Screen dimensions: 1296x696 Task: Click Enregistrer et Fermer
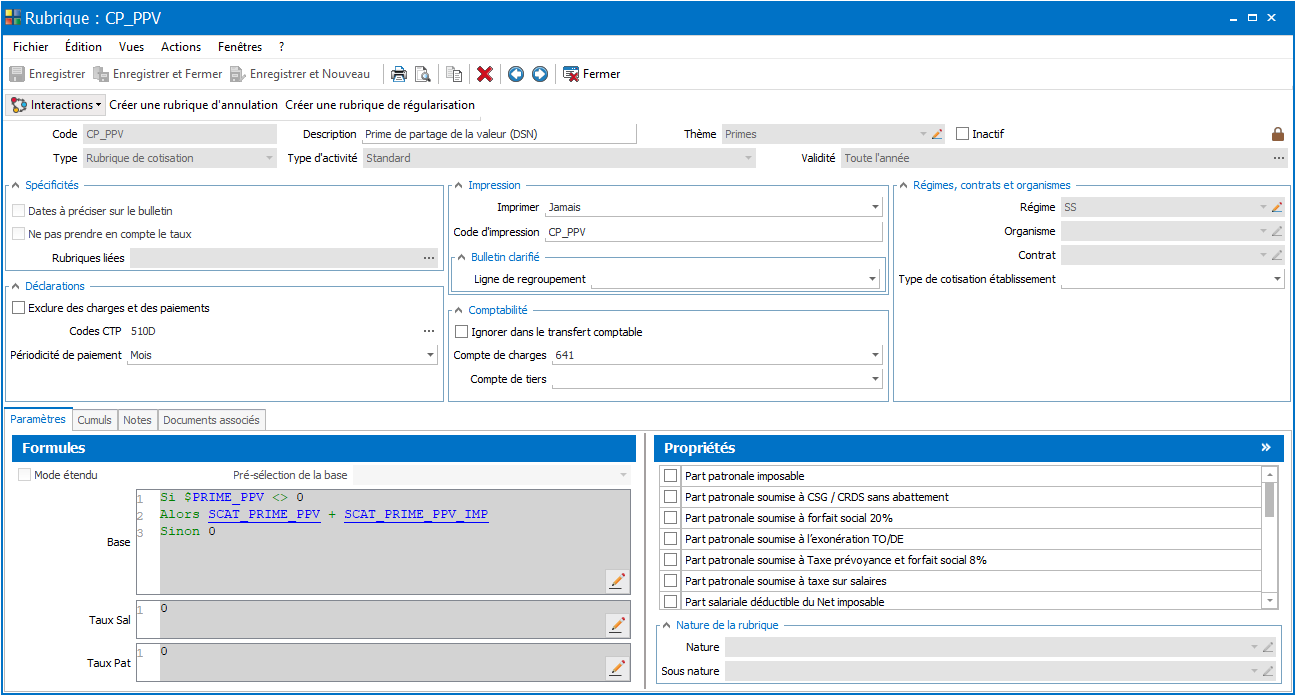pyautogui.click(x=158, y=74)
